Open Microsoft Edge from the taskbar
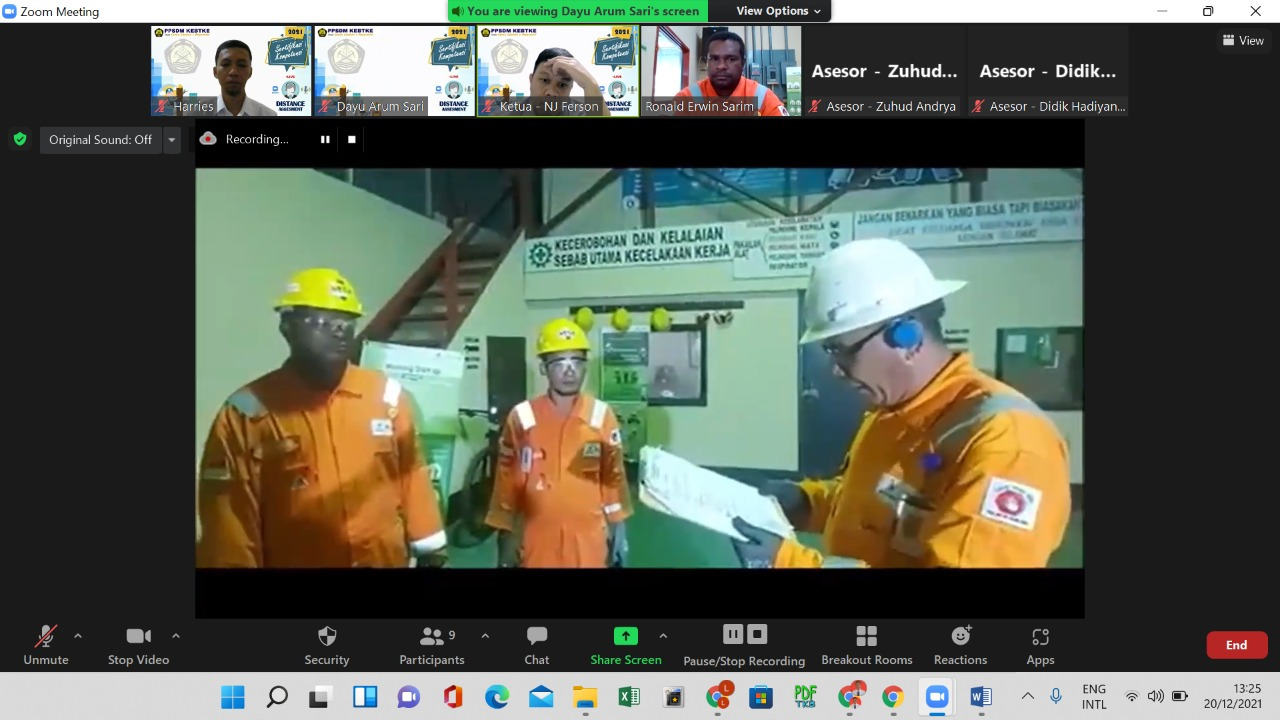 [x=497, y=697]
